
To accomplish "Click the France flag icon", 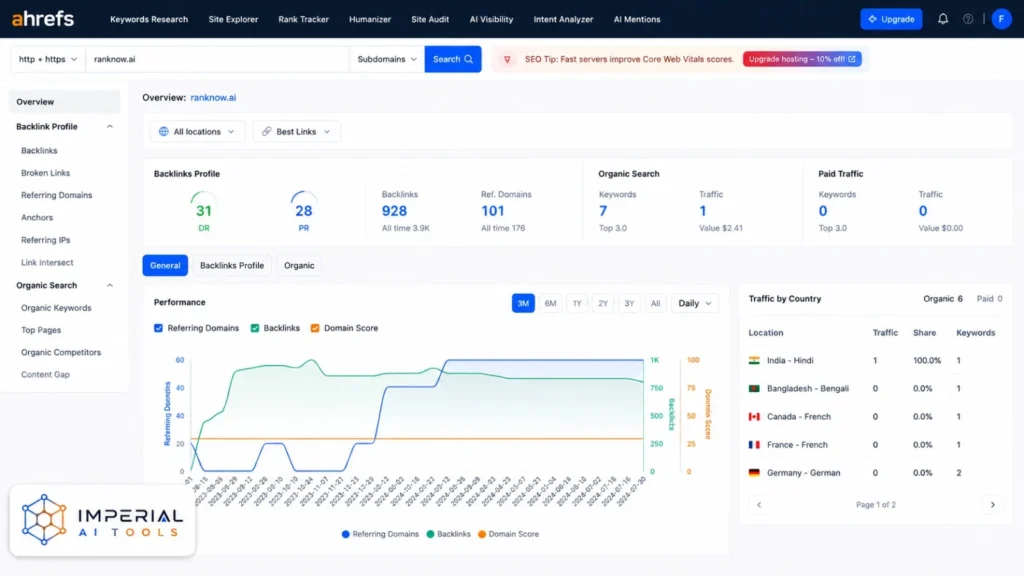I will pyautogui.click(x=754, y=445).
